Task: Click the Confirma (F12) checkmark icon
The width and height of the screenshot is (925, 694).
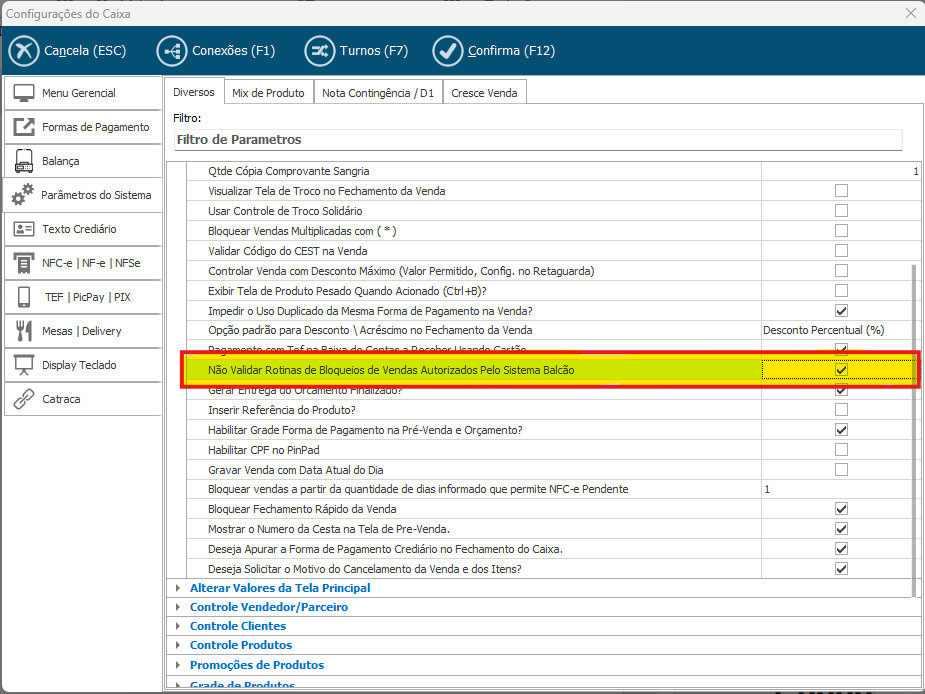Action: (x=448, y=51)
